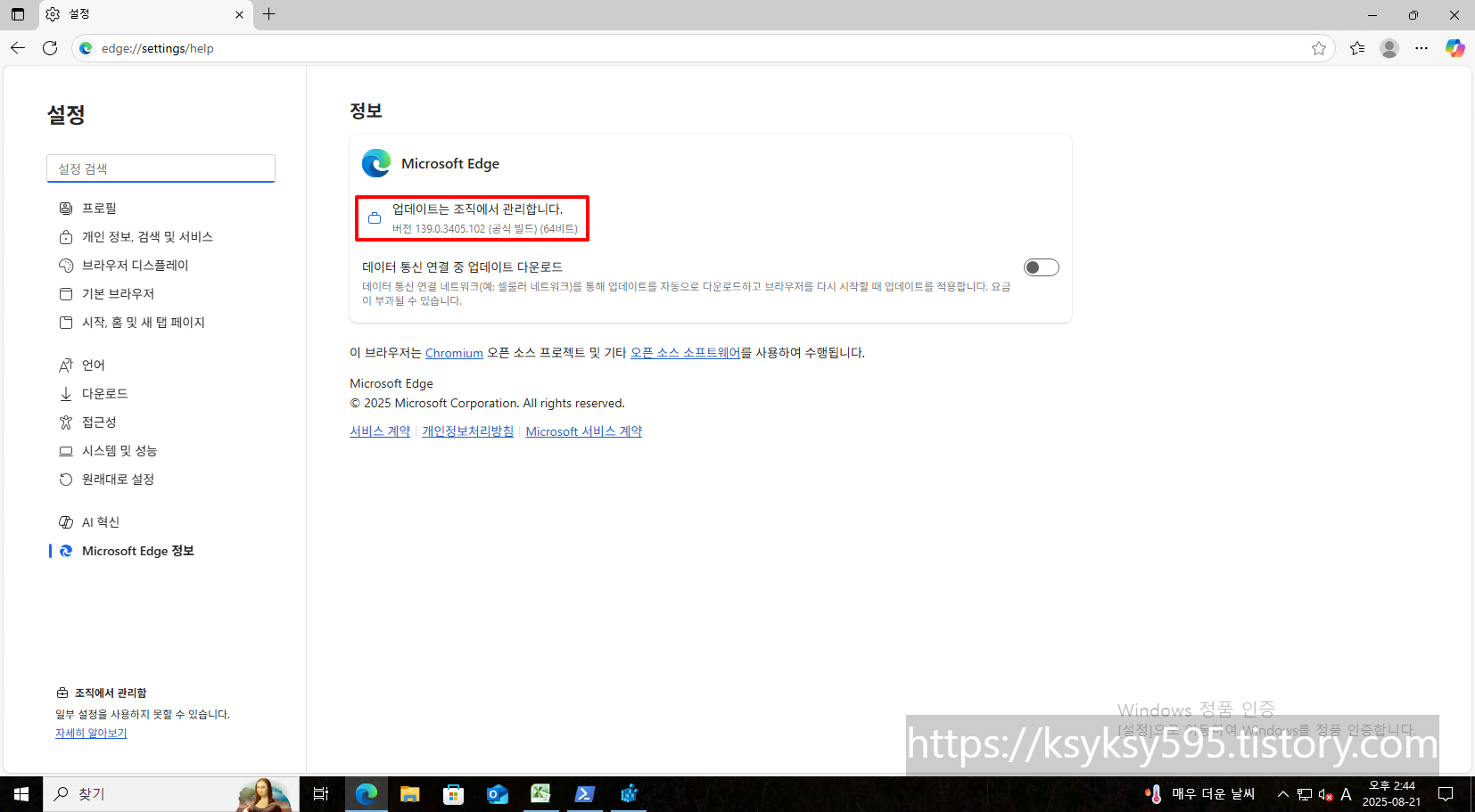Click version text 139.0.3405.102
Viewport: 1475px width, 812px height.
click(485, 229)
